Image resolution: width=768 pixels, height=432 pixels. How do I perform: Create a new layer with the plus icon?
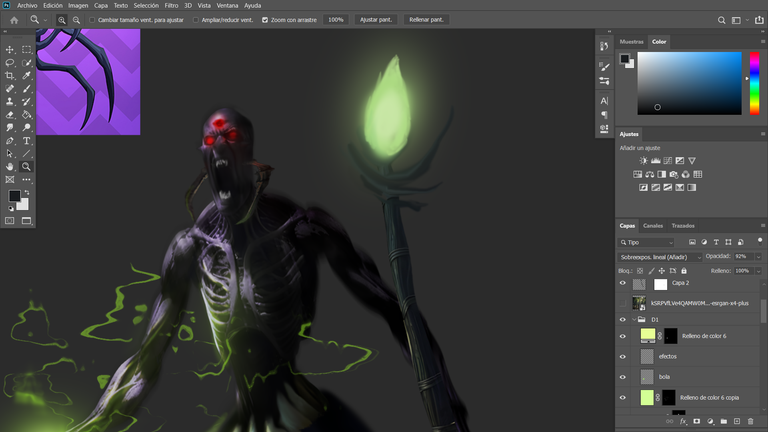click(x=737, y=421)
